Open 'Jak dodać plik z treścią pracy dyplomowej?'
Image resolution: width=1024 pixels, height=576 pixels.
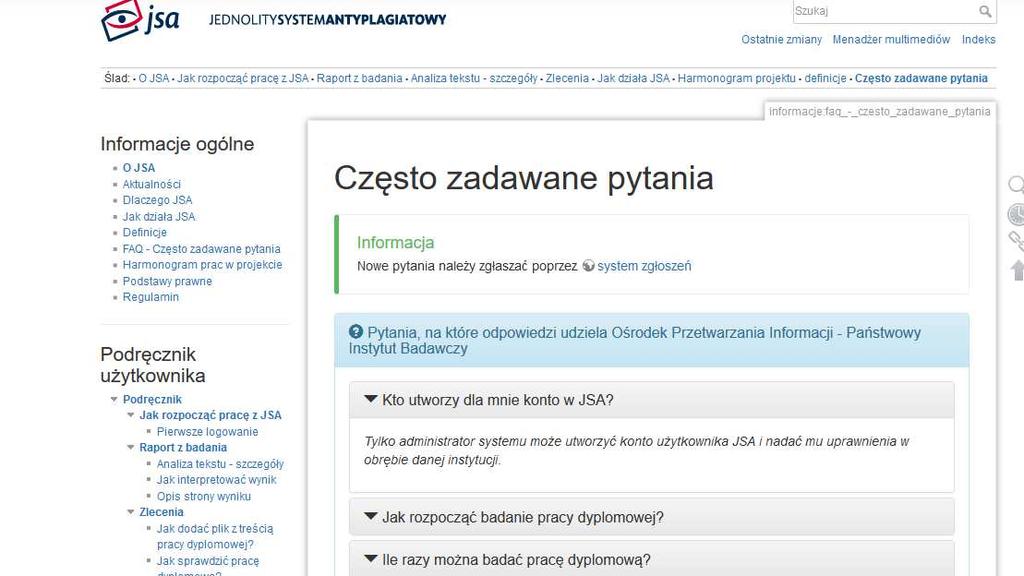pyautogui.click(x=215, y=536)
